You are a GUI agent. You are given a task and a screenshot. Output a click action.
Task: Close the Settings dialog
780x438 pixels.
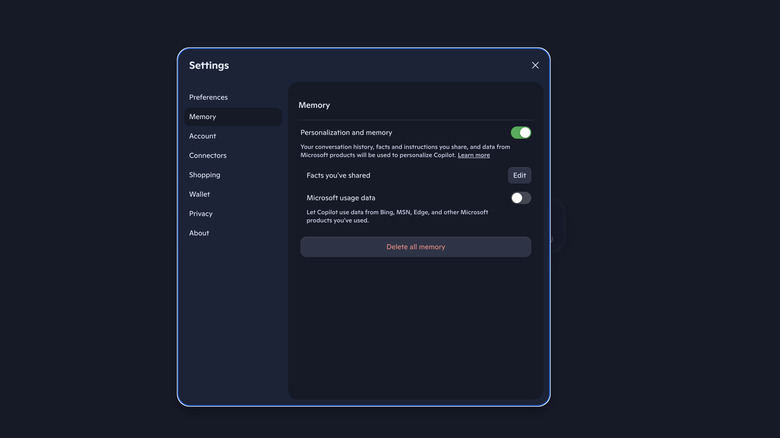(535, 65)
